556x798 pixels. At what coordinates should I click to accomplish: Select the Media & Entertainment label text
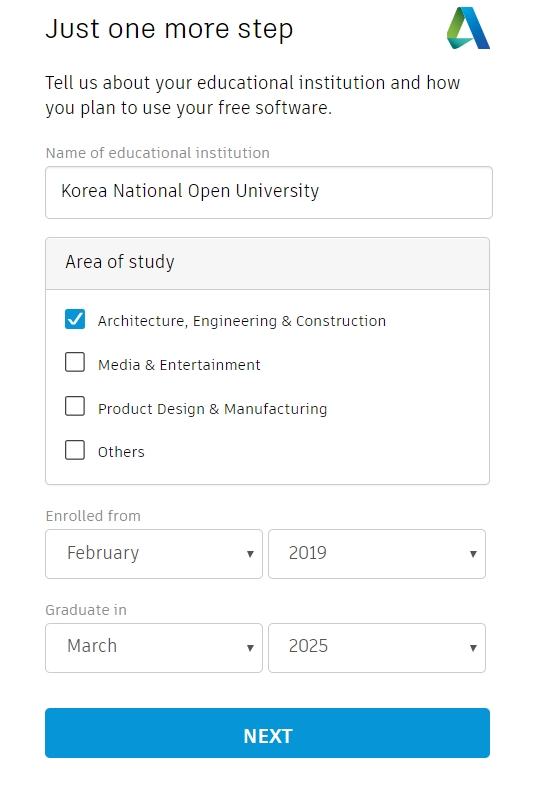(179, 365)
